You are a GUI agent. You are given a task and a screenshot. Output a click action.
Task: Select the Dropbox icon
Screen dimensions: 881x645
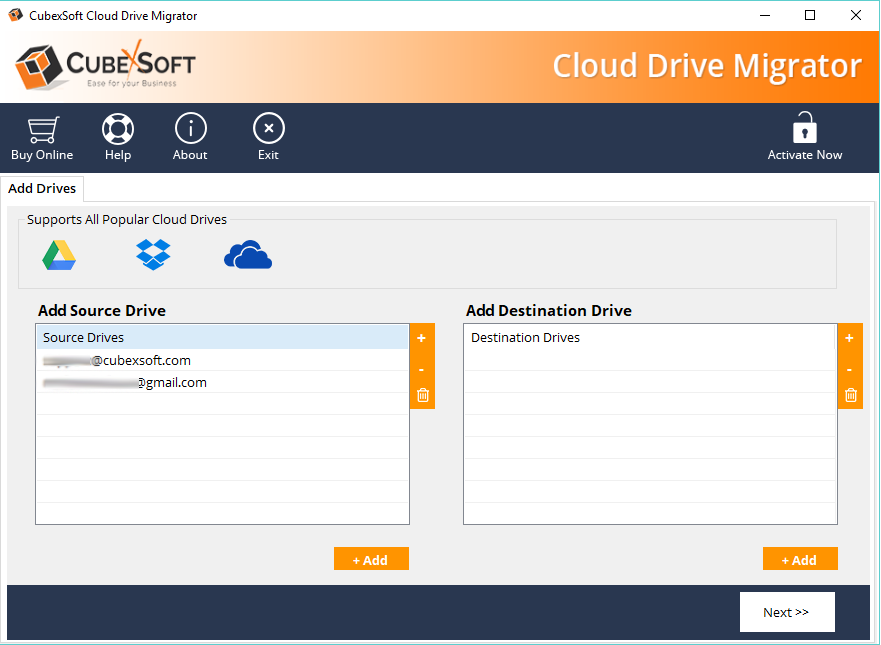(x=153, y=255)
